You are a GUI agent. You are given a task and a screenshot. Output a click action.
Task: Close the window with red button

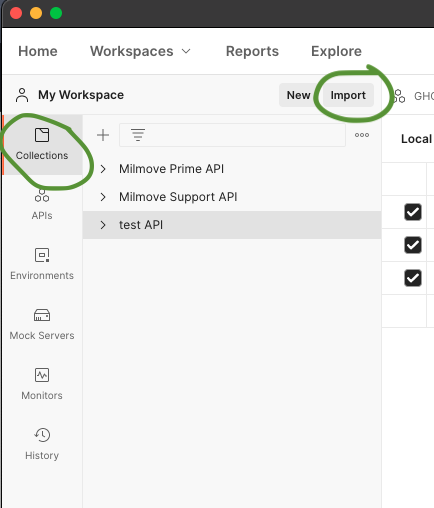coord(16,13)
